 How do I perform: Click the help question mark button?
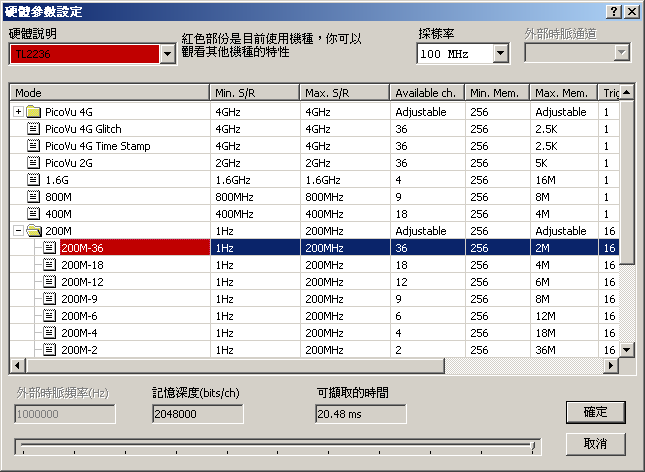[x=614, y=11]
